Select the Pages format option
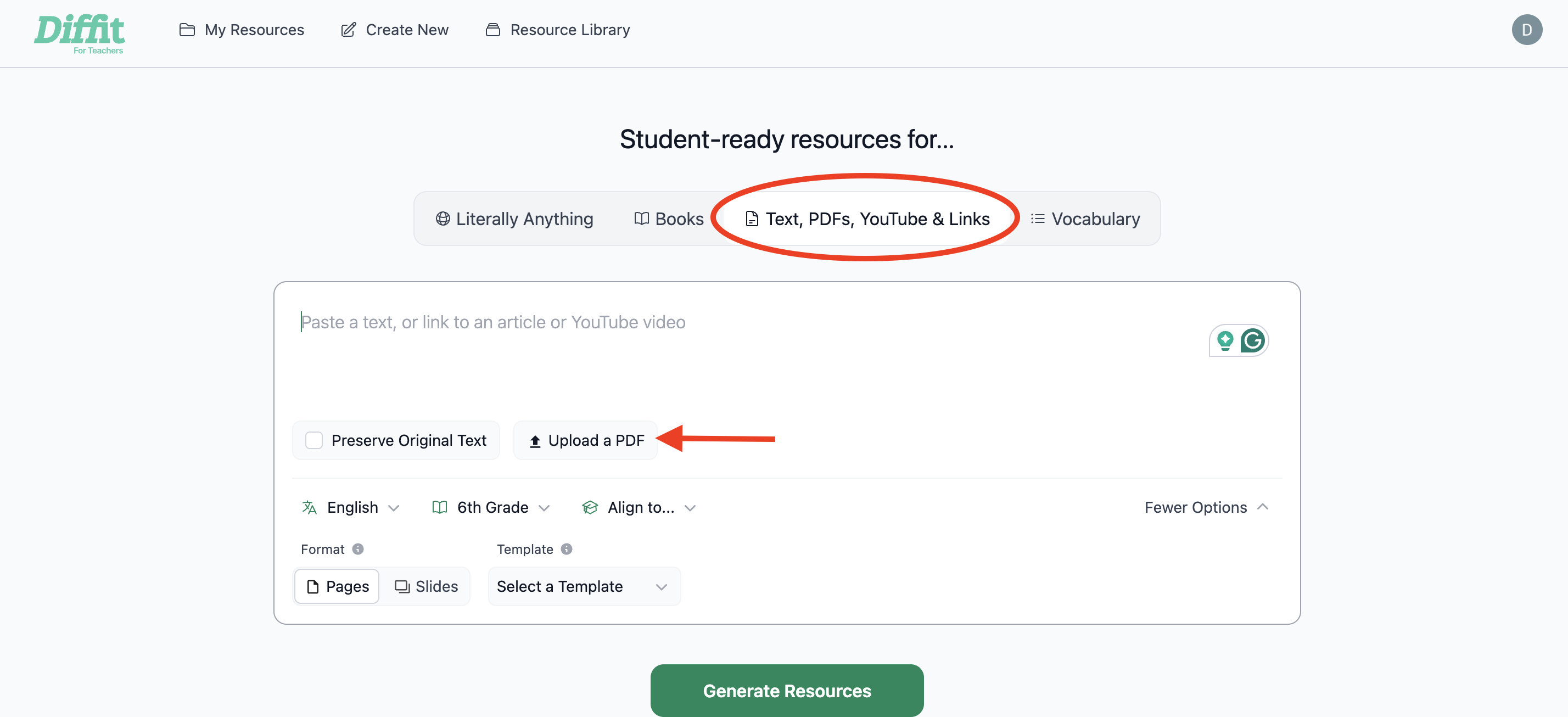This screenshot has height=717, width=1568. pos(337,586)
